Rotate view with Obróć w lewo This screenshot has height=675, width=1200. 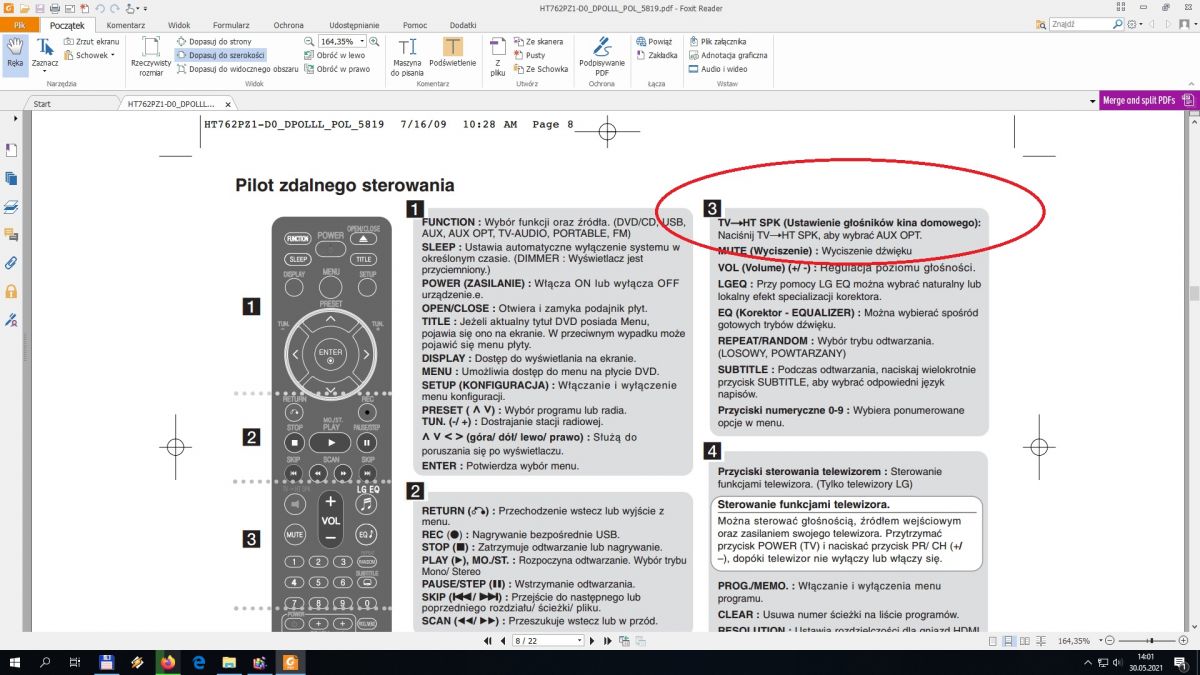coord(335,55)
